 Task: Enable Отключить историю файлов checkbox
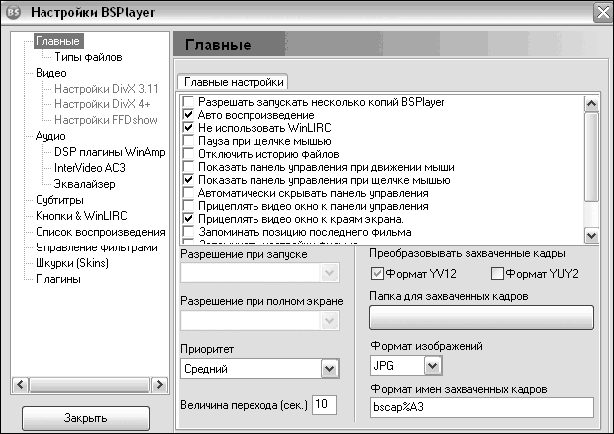point(188,154)
